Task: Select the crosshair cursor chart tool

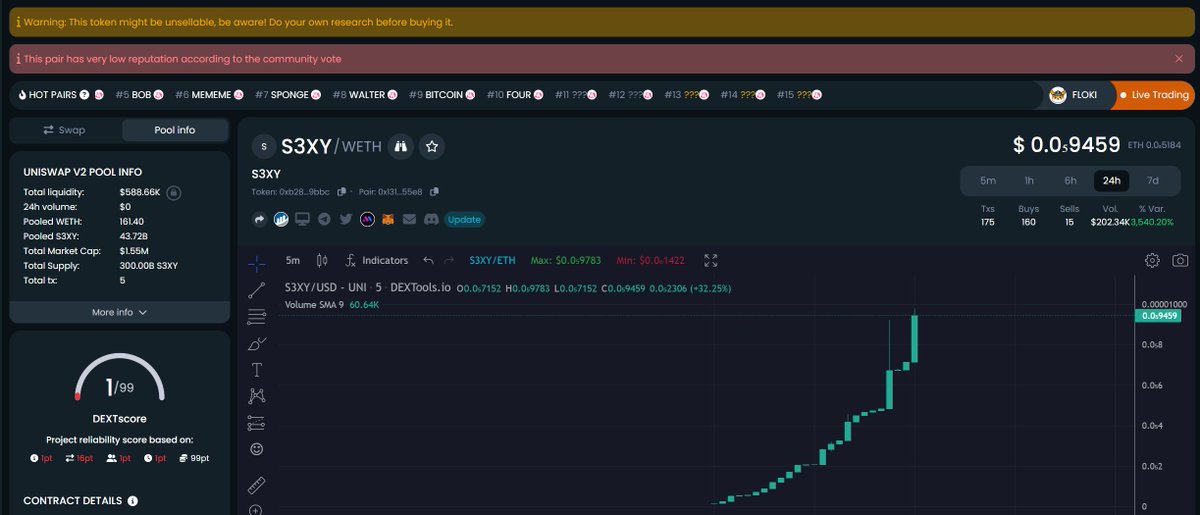Action: click(256, 263)
